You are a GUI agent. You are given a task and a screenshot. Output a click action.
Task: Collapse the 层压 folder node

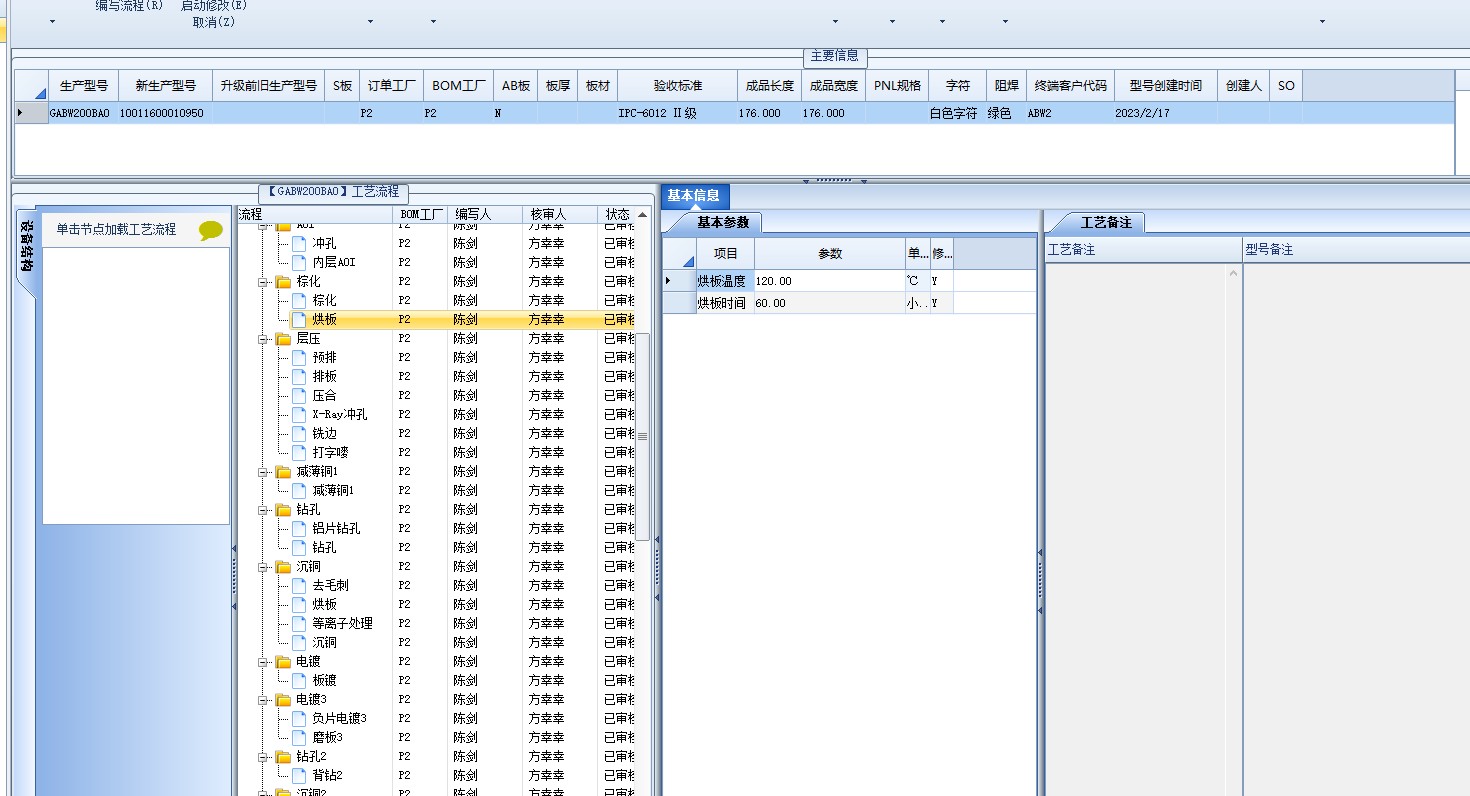(x=263, y=339)
